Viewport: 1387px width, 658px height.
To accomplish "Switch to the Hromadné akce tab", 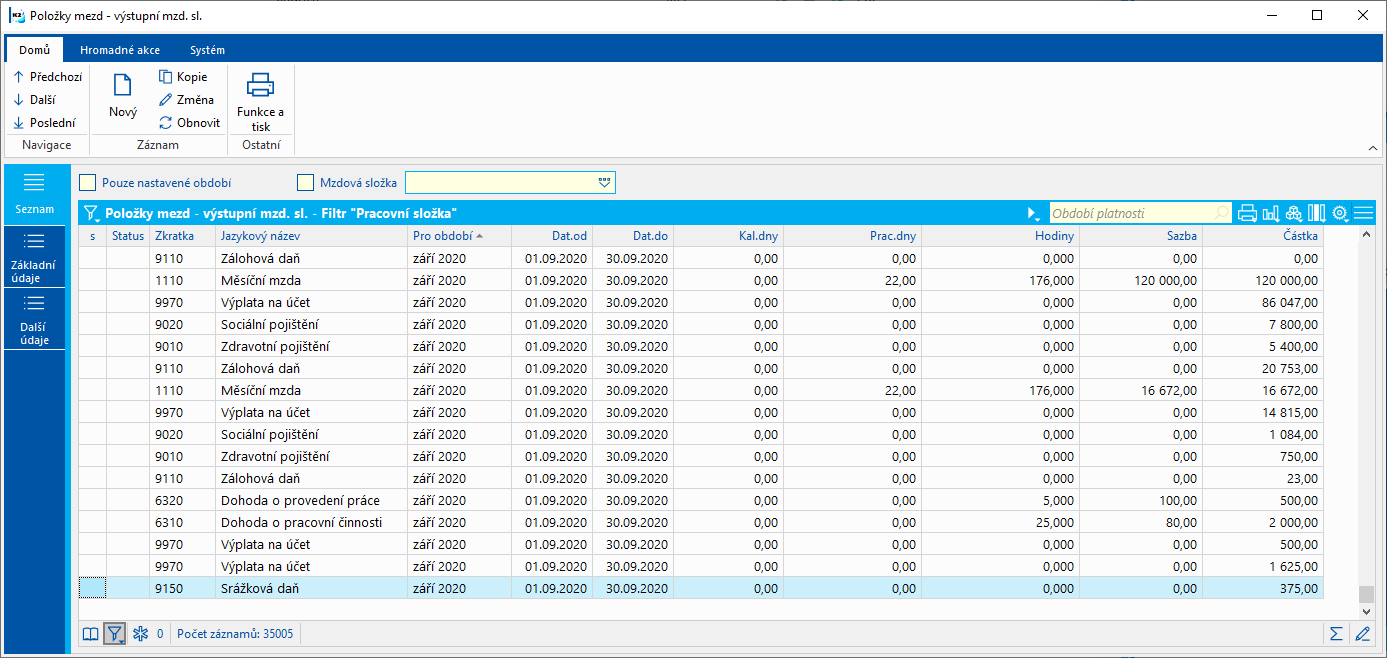I will click(120, 50).
